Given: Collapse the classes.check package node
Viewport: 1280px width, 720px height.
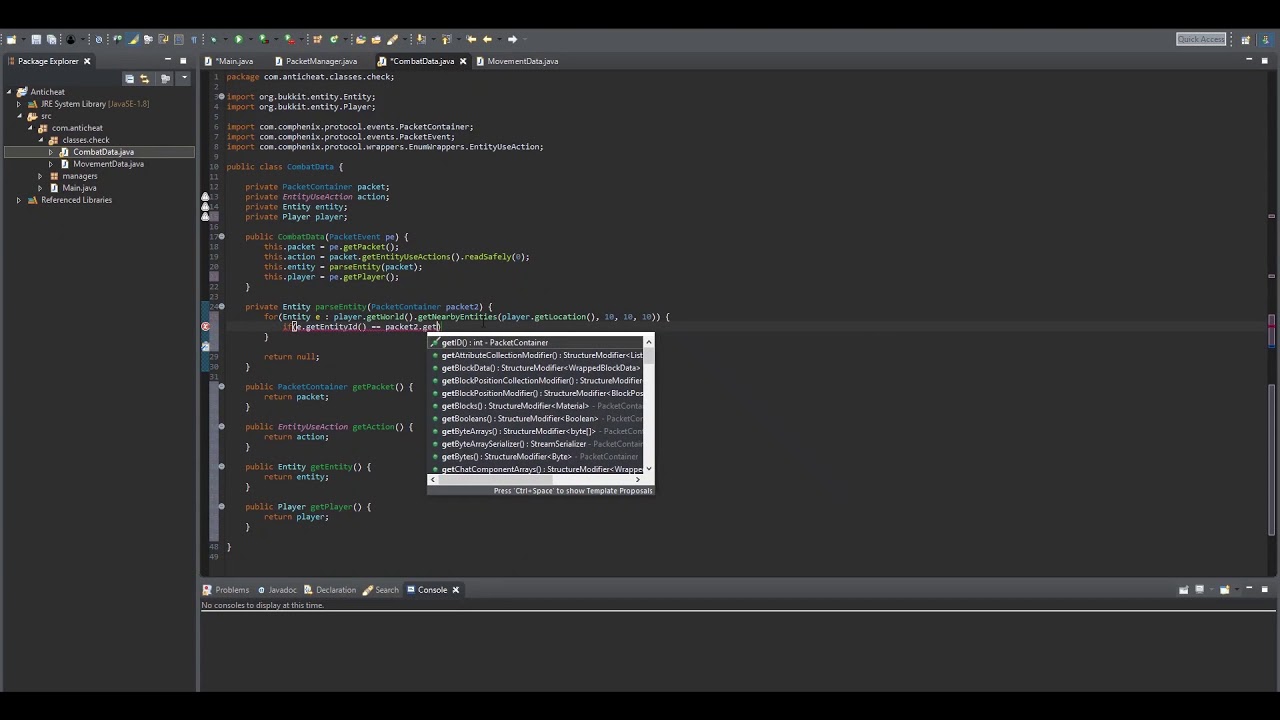Looking at the screenshot, I should tap(40, 140).
